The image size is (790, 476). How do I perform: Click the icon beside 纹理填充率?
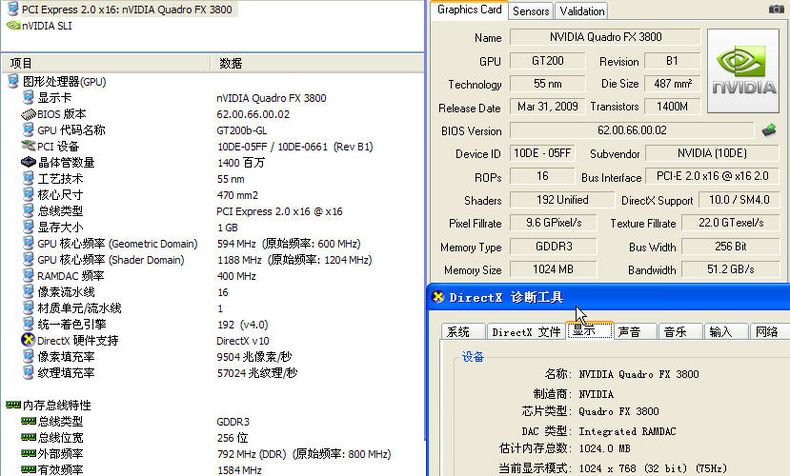point(29,372)
